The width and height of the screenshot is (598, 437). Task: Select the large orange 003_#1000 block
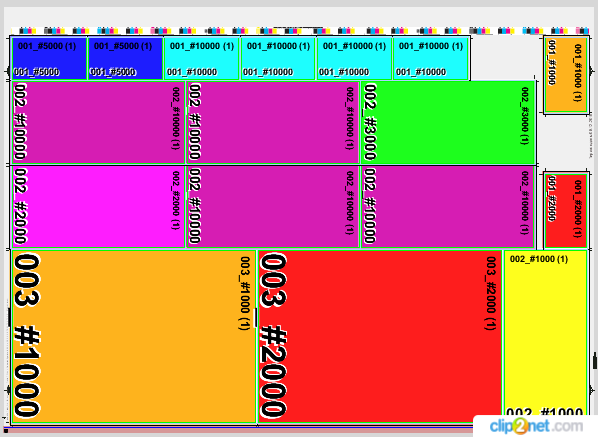coord(134,336)
